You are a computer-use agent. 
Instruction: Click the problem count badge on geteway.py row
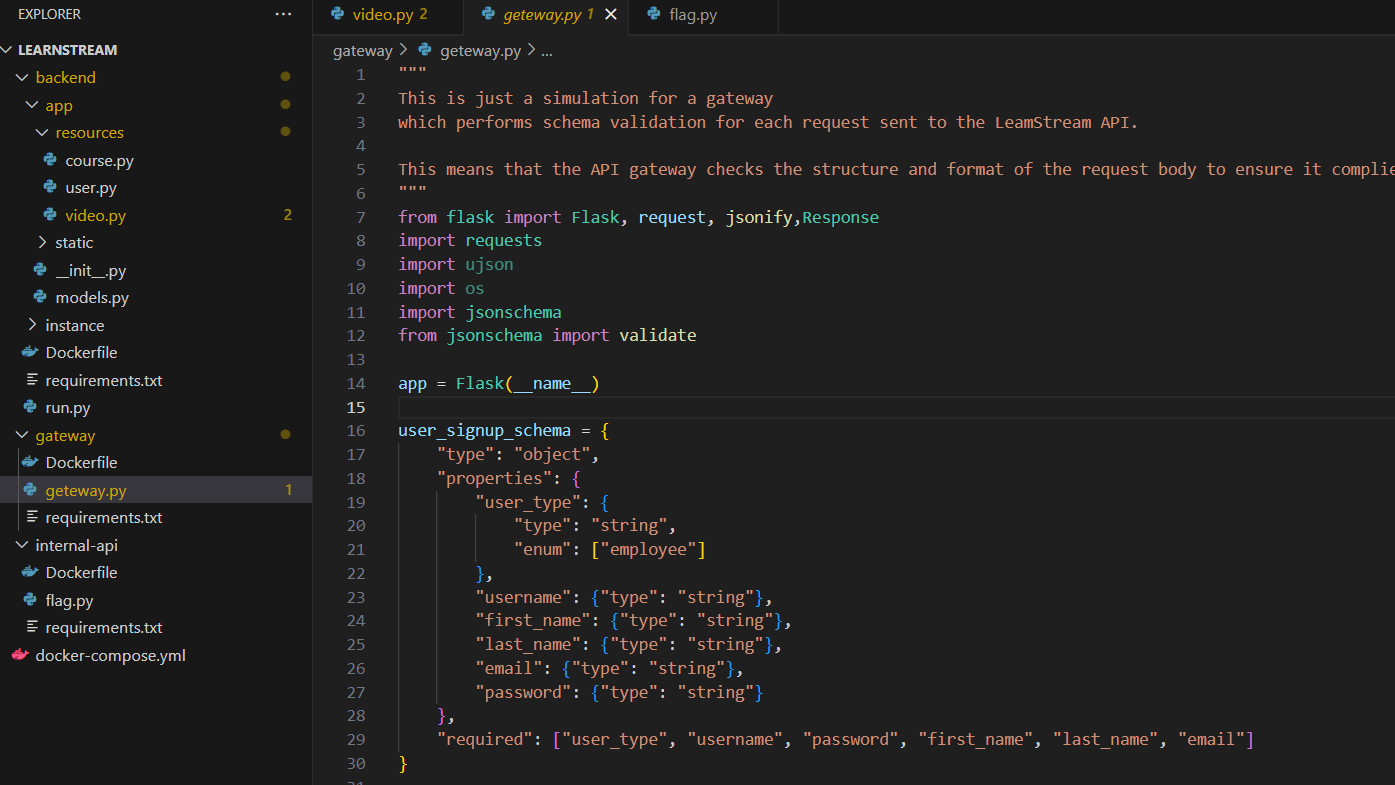click(288, 490)
